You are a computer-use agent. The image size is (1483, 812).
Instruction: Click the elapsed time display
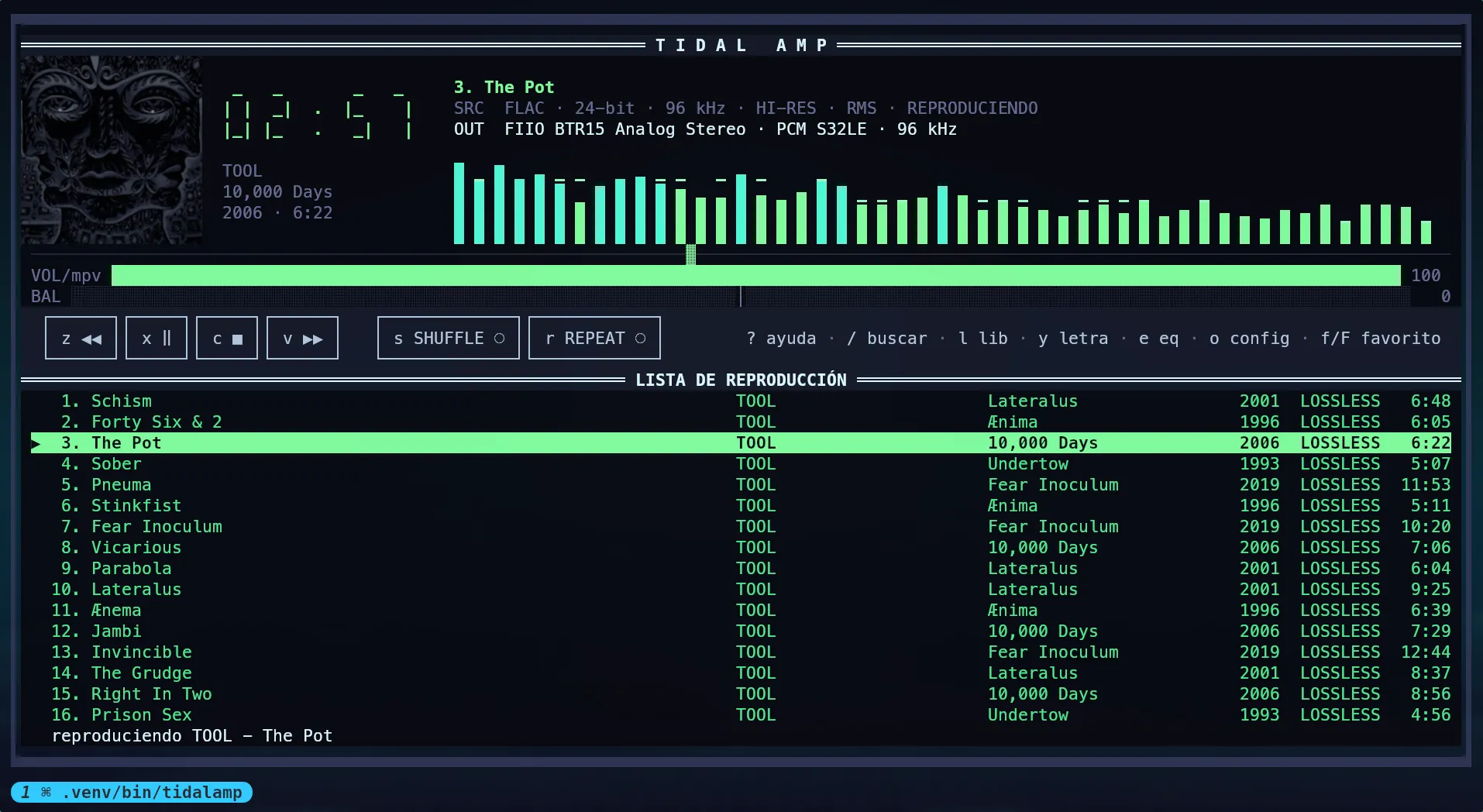(x=318, y=118)
